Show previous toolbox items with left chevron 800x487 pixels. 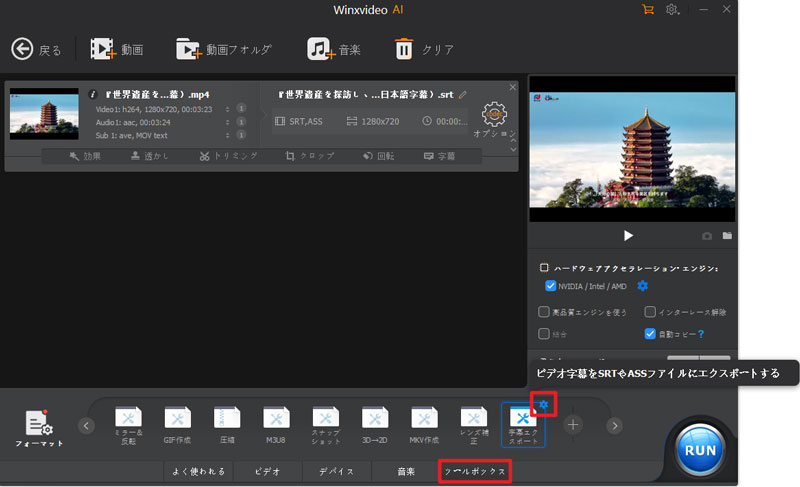pyautogui.click(x=86, y=425)
